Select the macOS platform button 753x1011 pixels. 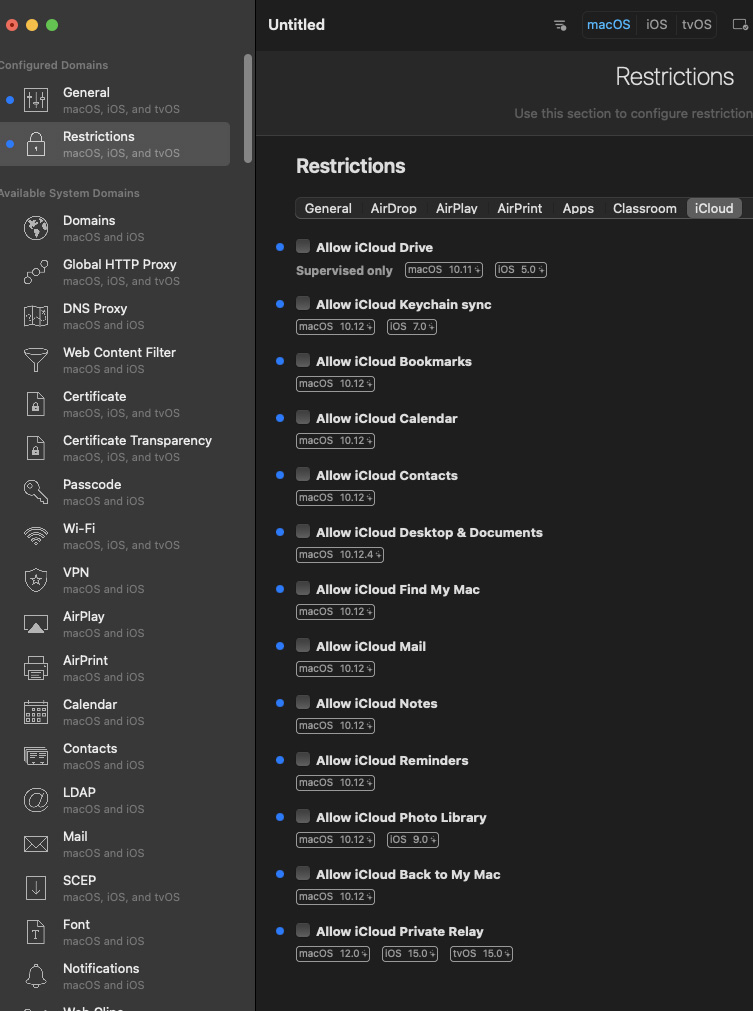point(609,25)
